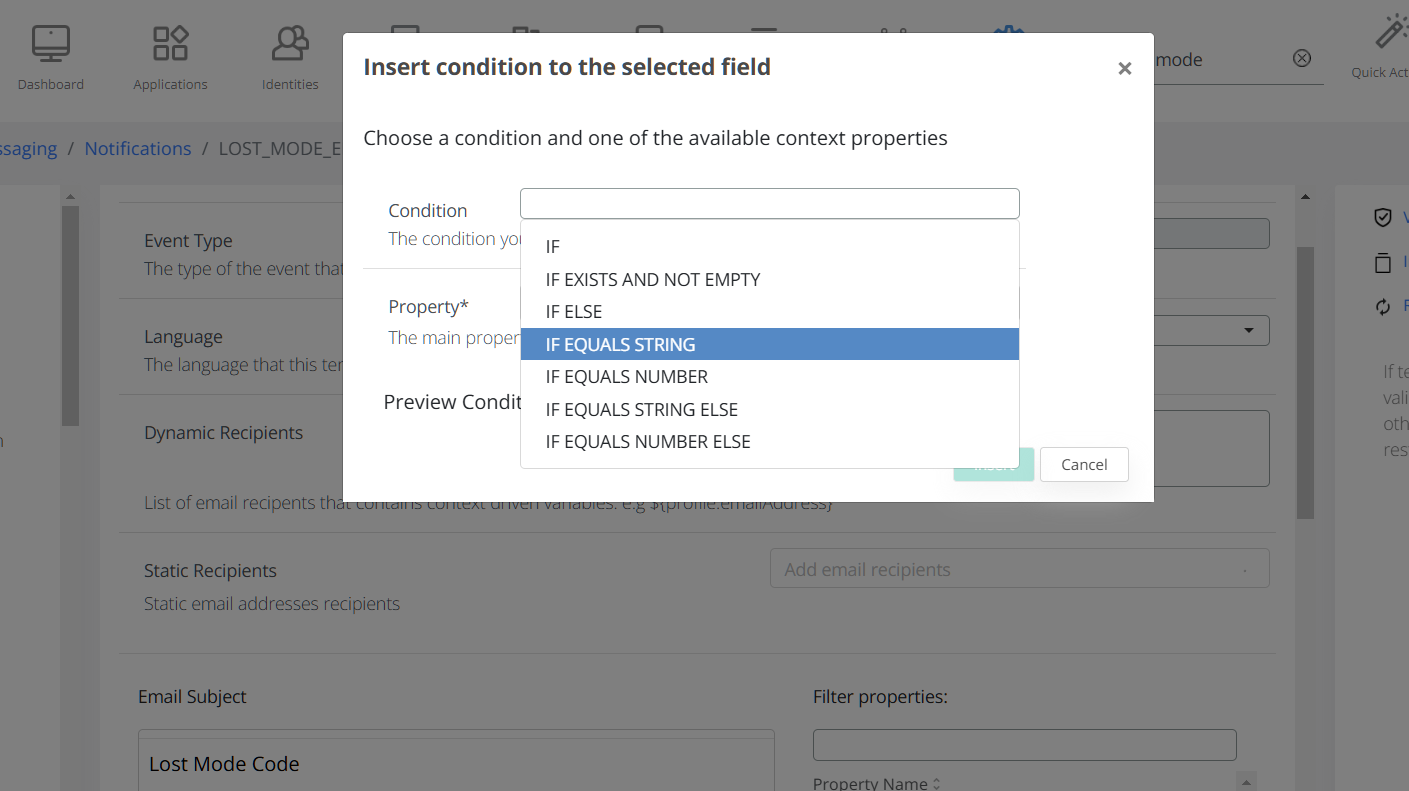This screenshot has height=791, width=1409.
Task: Open the Applications icon in top navigation
Action: (x=170, y=44)
